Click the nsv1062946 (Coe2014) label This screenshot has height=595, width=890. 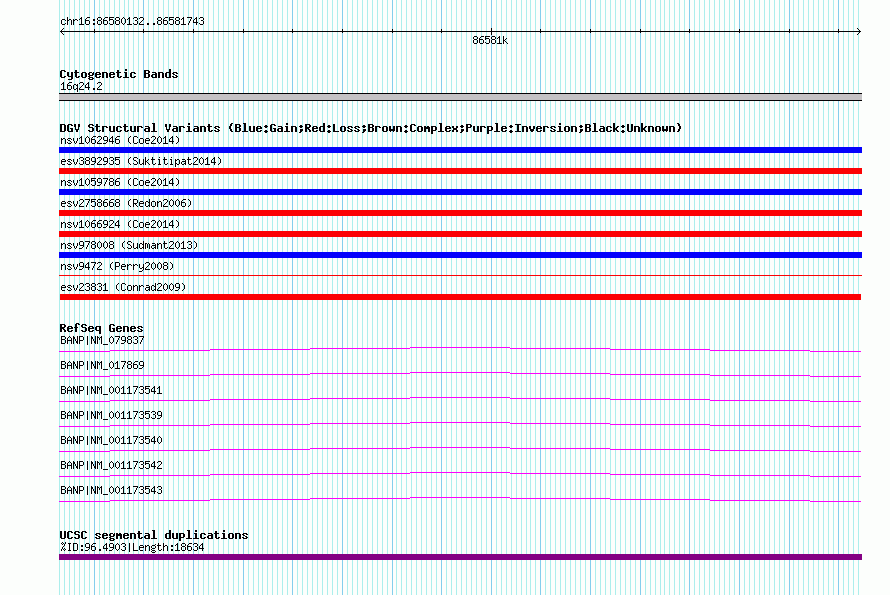[x=120, y=140]
